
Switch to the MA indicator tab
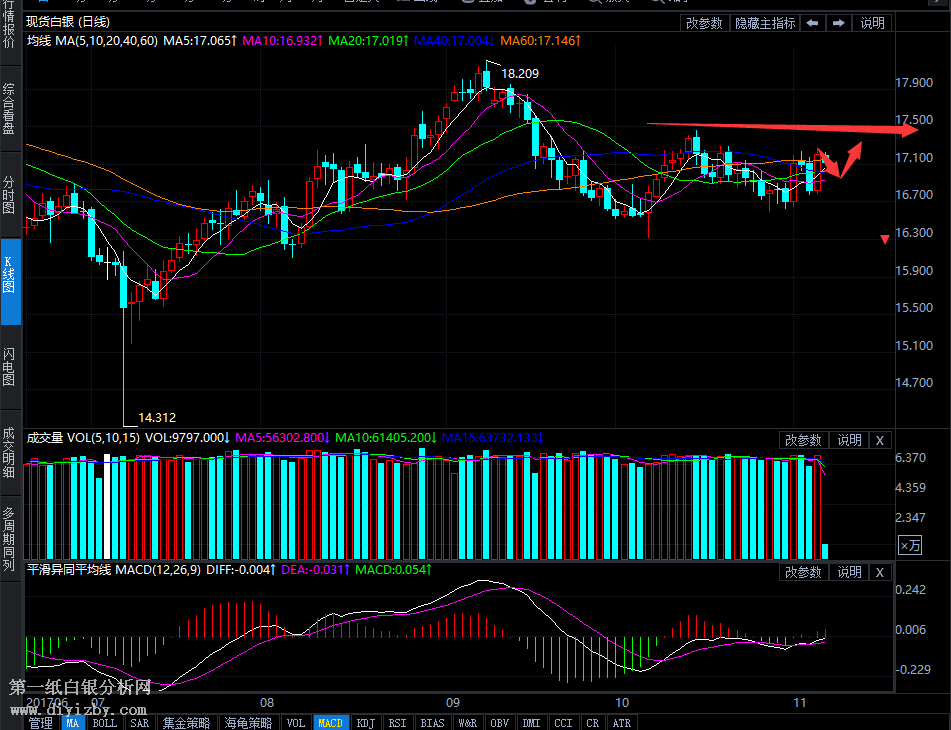[x=73, y=723]
